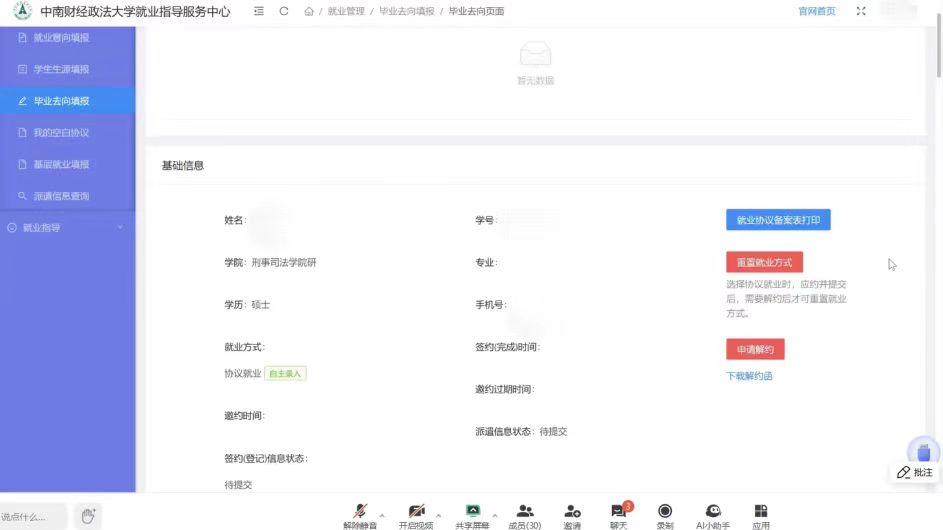Start 录制 recording
The width and height of the screenshot is (943, 530).
click(x=665, y=516)
